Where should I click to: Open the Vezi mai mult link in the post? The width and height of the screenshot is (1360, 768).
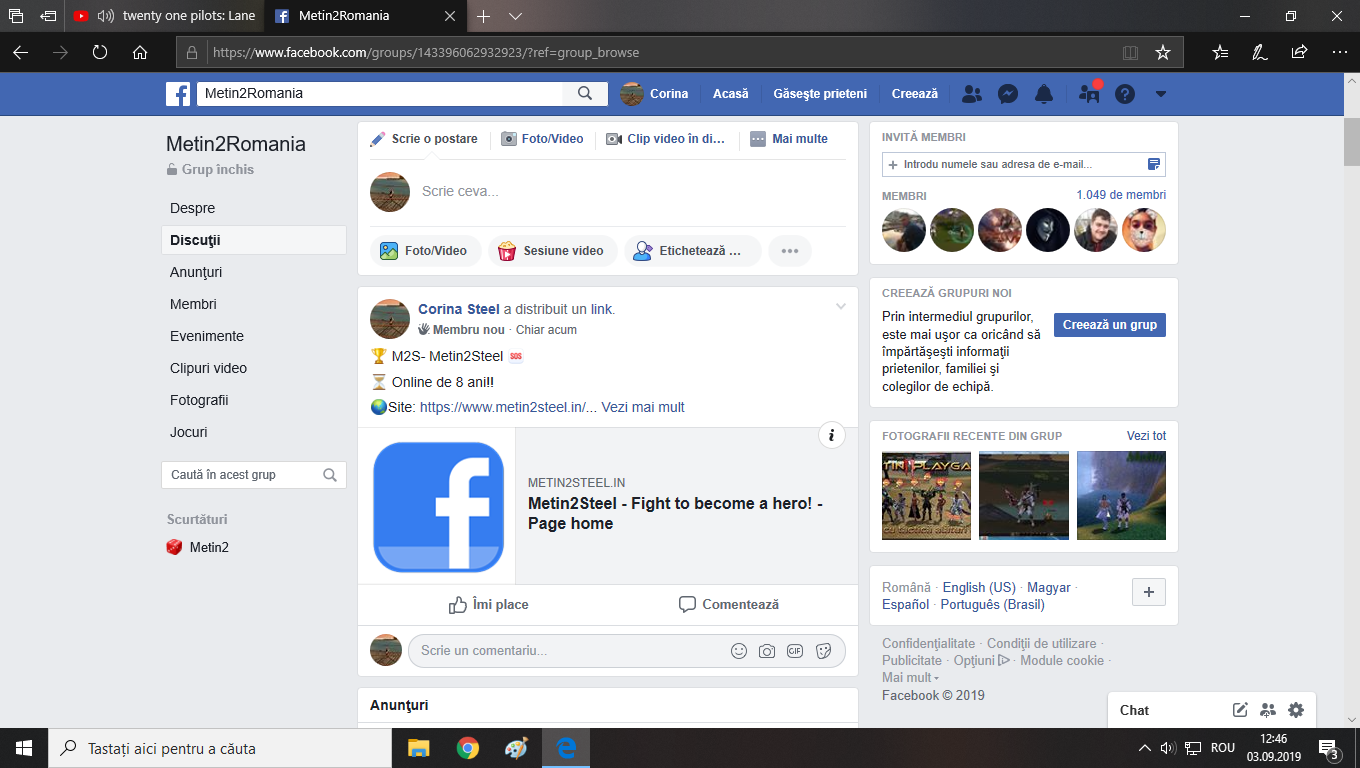[x=643, y=407]
